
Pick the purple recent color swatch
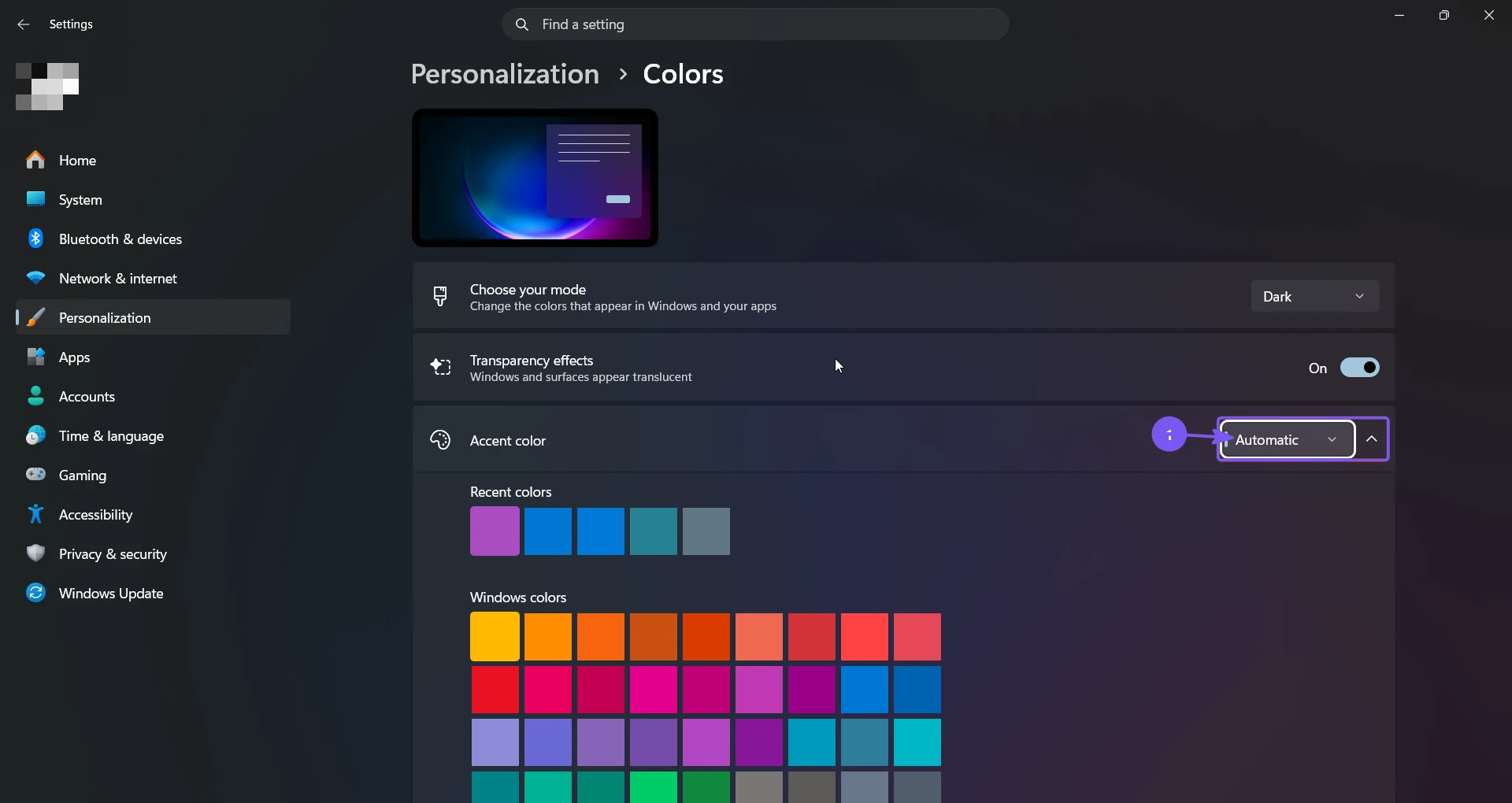[495, 531]
